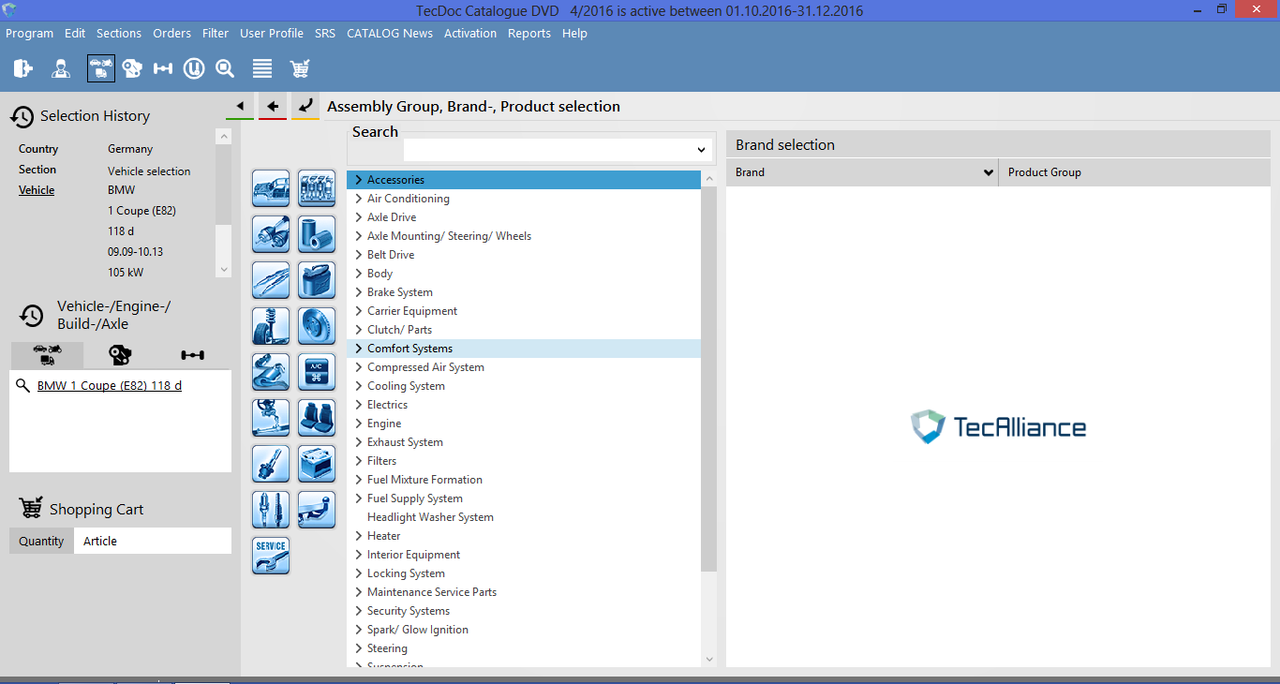Viewport: 1280px width, 684px height.
Task: Select the brake disc assembly icon
Action: [x=317, y=326]
